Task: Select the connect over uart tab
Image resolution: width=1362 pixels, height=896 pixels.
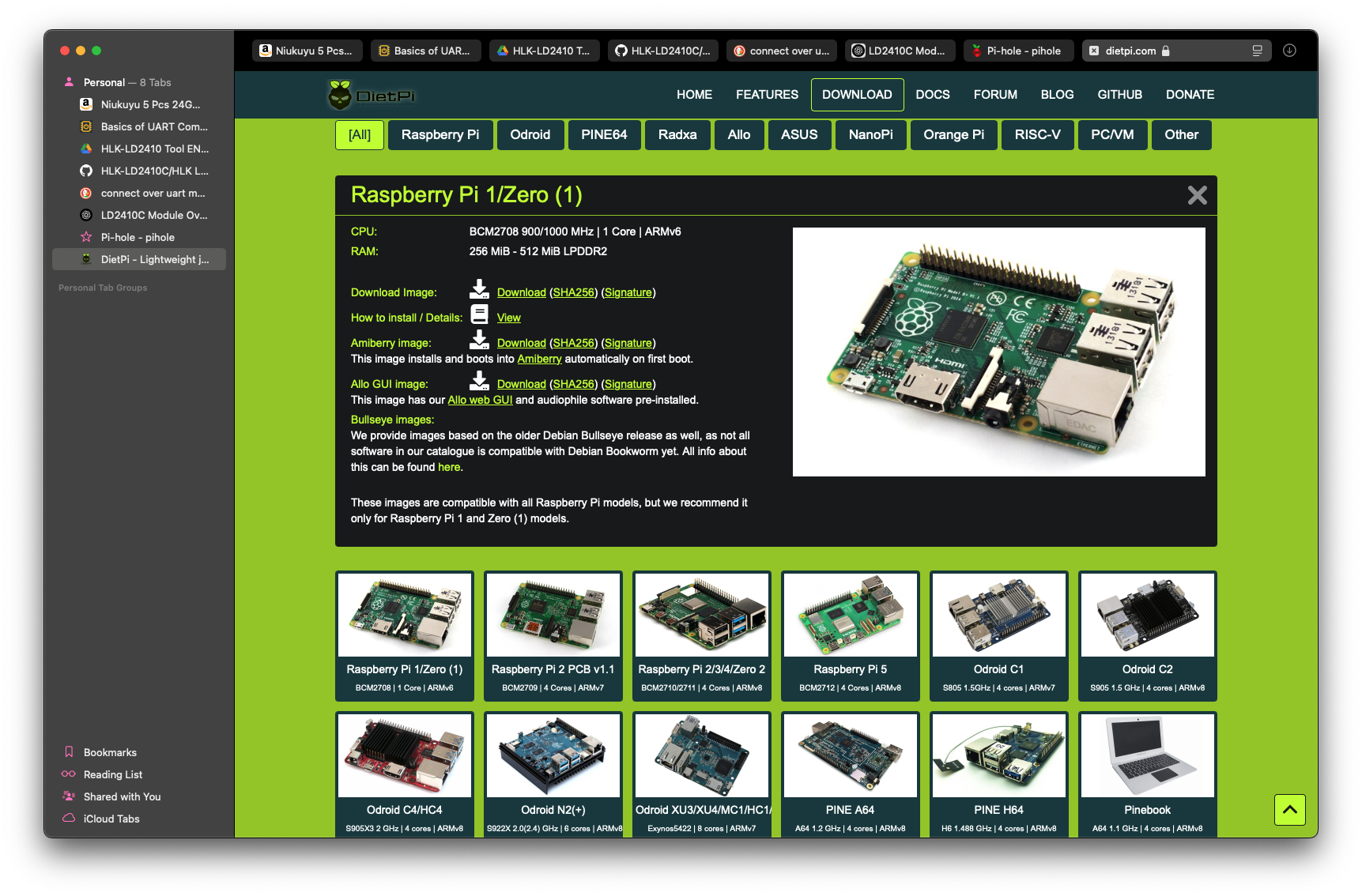Action: (781, 51)
